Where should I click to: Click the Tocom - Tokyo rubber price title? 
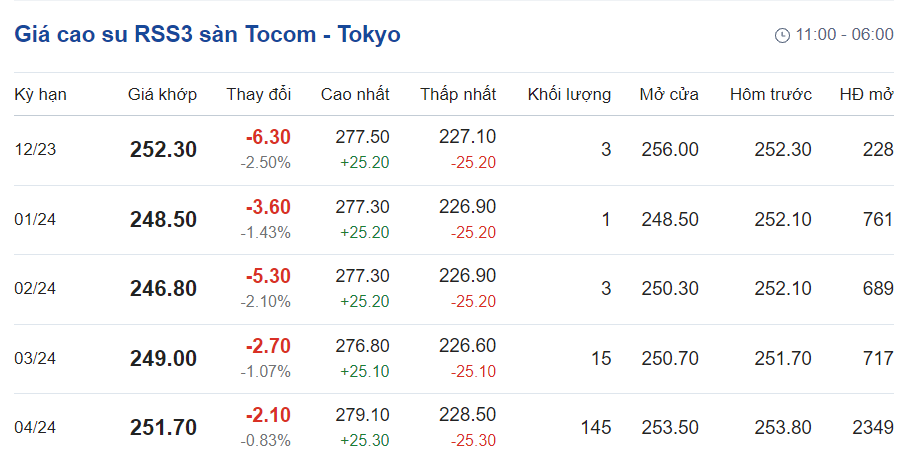[x=207, y=34]
